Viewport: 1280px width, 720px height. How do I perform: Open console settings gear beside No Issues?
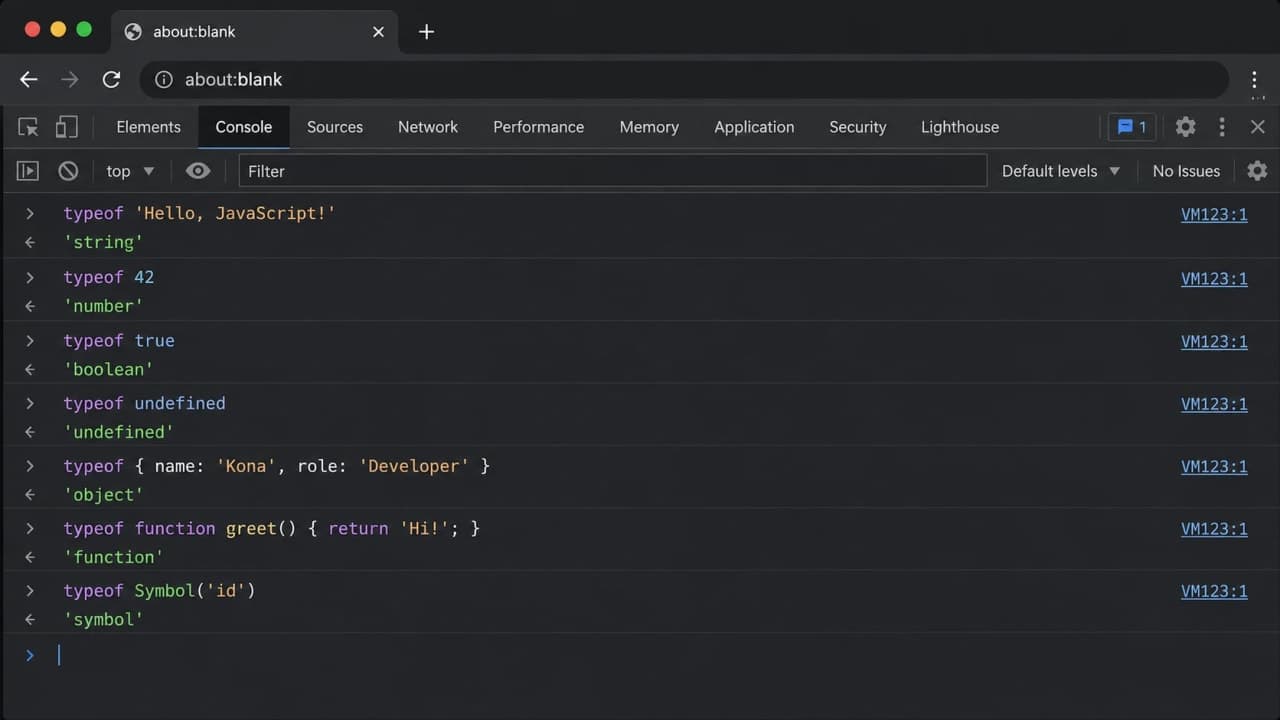click(x=1257, y=171)
